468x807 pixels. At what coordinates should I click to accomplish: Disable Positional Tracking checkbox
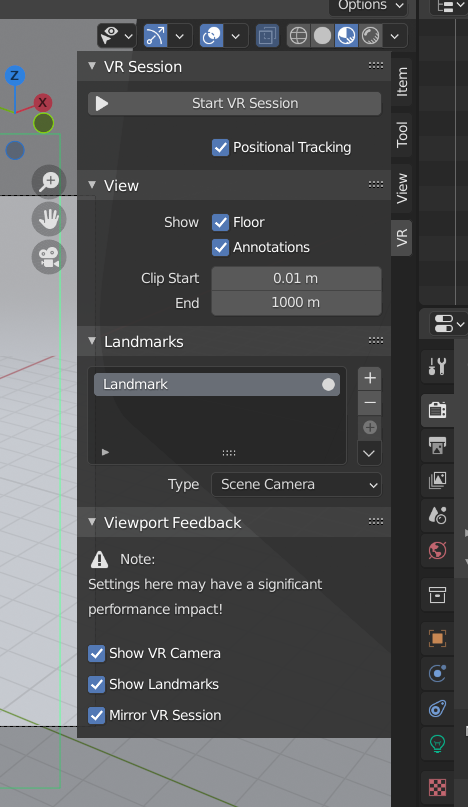click(x=220, y=148)
